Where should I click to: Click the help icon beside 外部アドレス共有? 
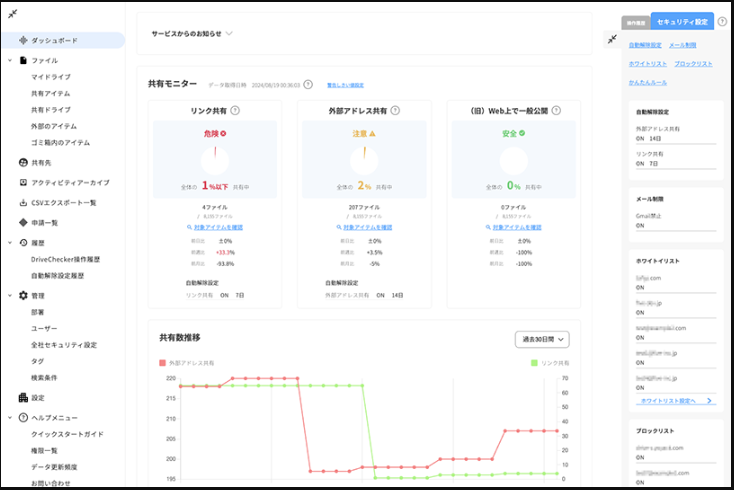pos(395,110)
